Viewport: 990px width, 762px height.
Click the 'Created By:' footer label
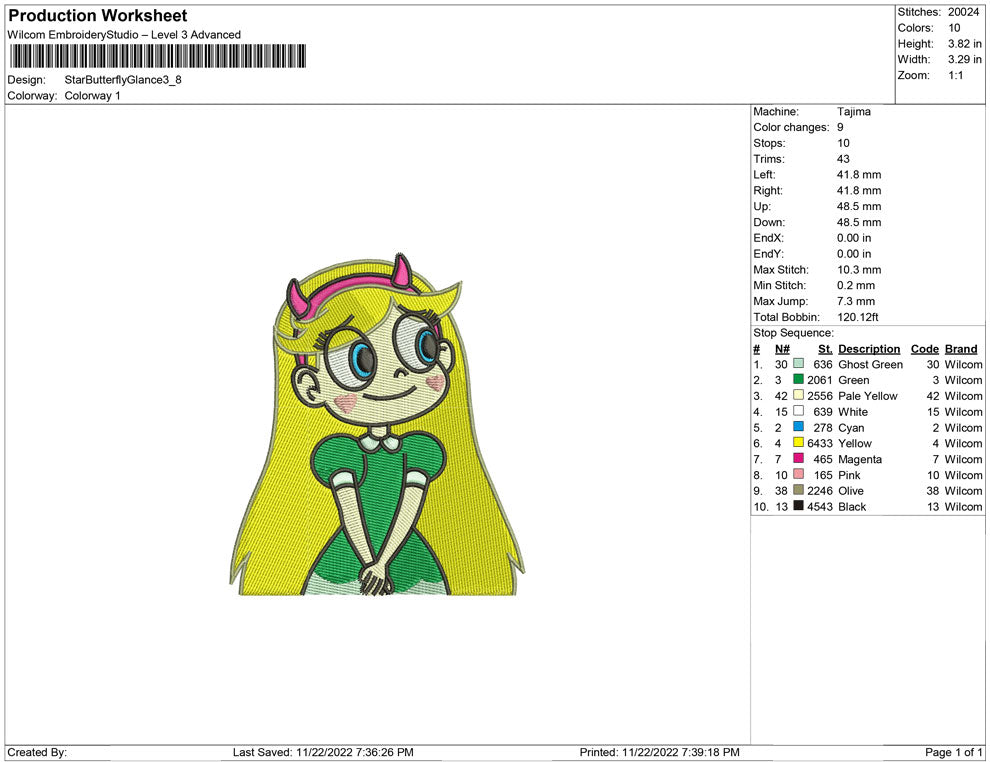[37, 752]
